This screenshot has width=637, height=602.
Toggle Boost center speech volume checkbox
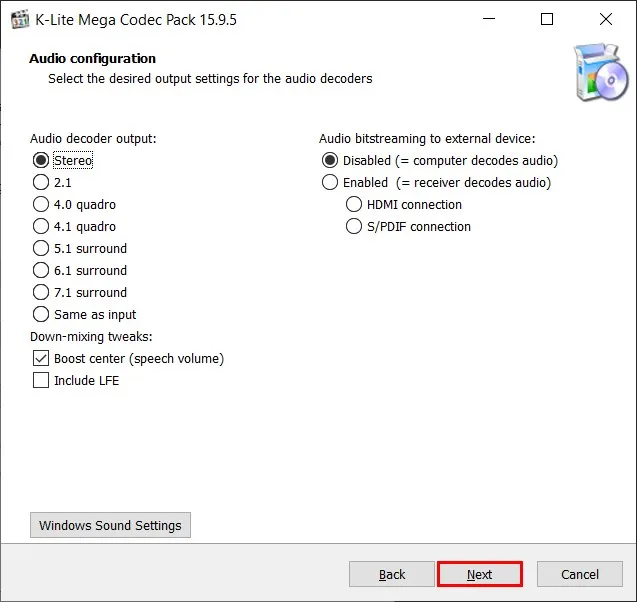point(41,358)
